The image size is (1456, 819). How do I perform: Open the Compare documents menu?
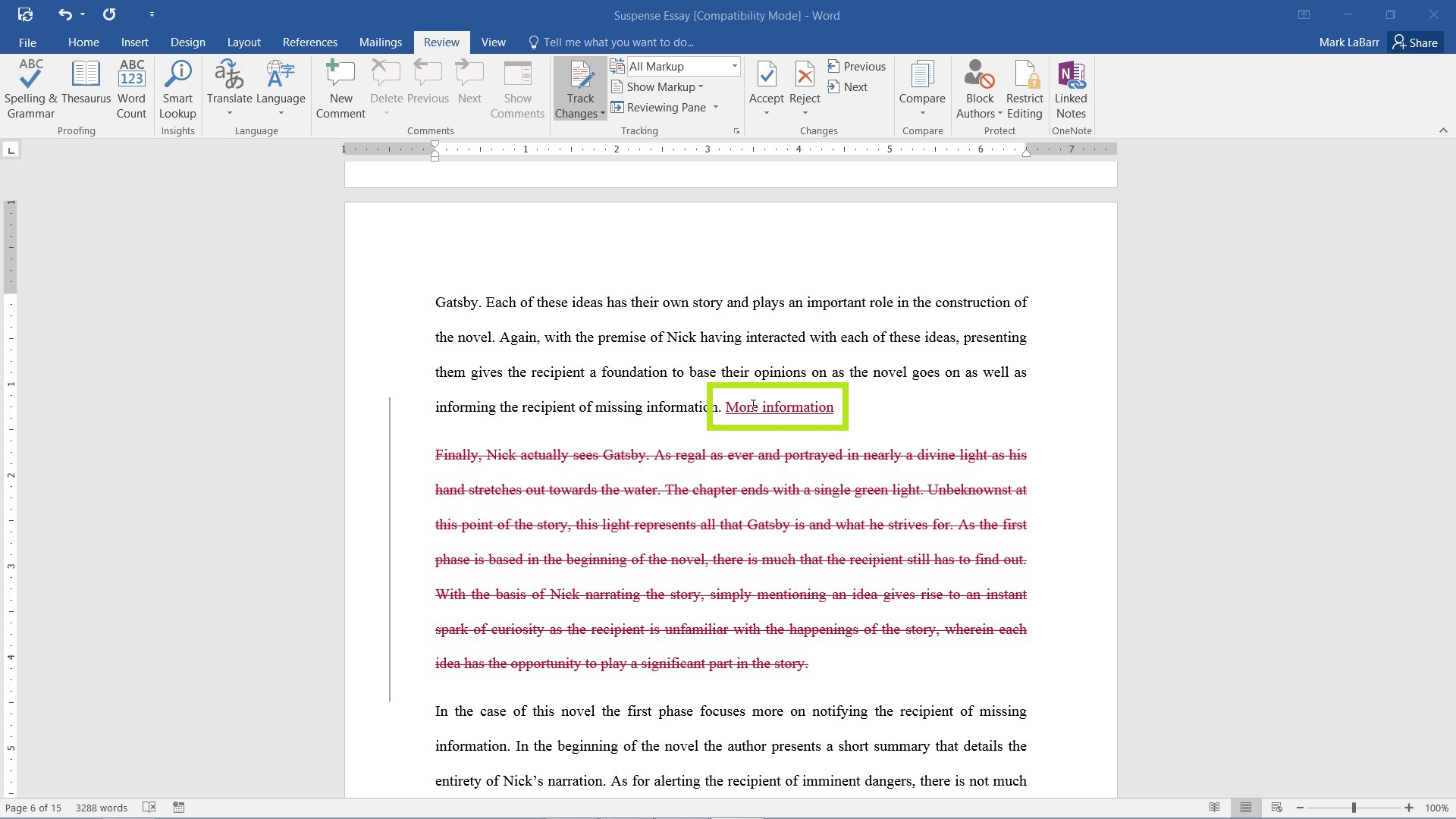click(x=922, y=89)
